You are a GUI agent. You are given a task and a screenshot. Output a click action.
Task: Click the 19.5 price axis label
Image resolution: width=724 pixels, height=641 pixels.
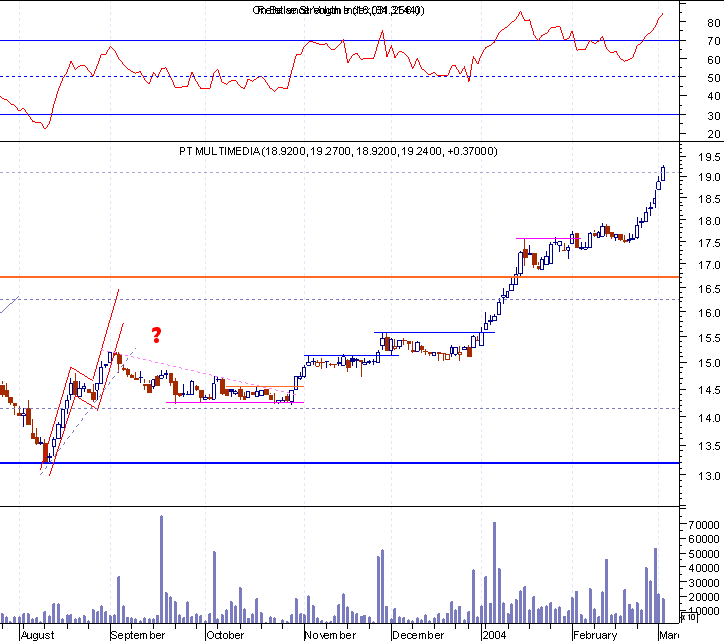(709, 157)
